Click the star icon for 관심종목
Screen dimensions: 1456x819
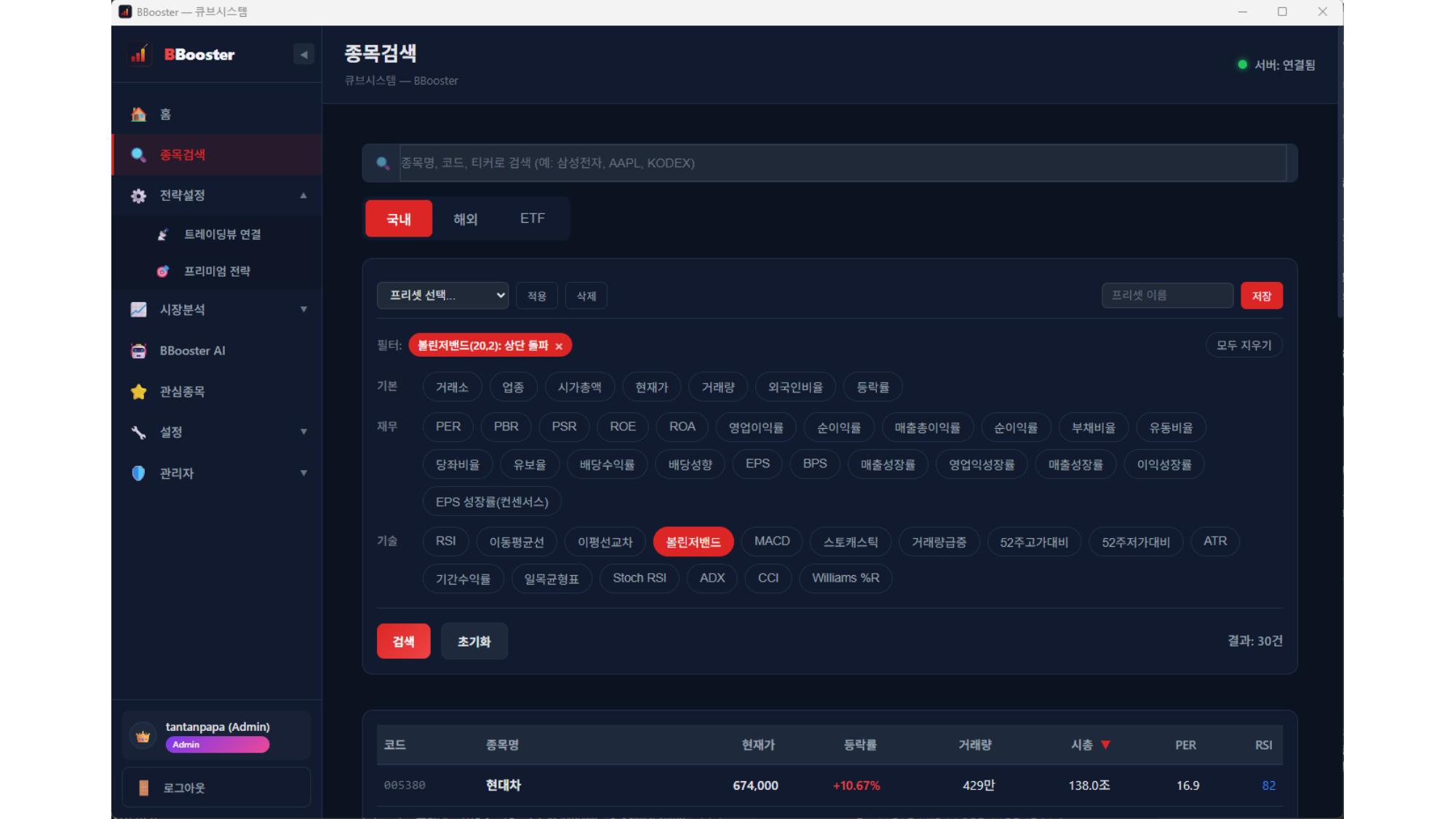tap(138, 392)
